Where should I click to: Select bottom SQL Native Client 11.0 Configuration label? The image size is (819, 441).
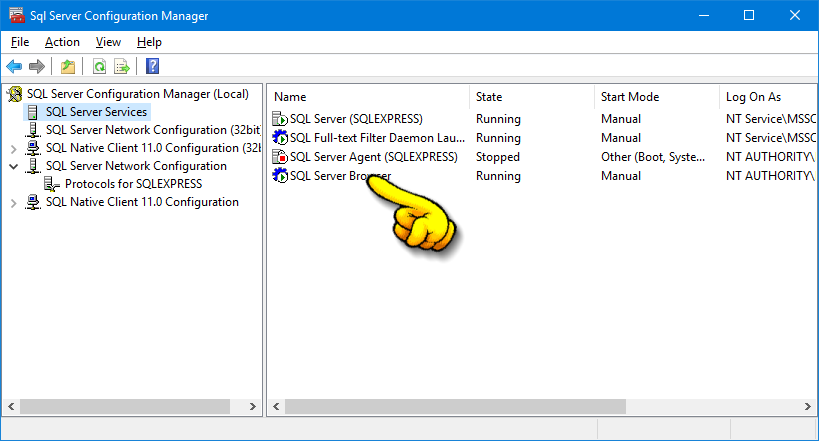(142, 202)
